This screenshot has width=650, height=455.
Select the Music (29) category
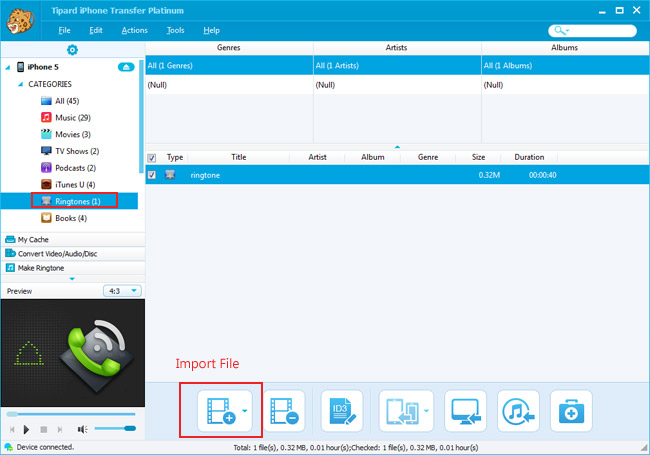65,118
